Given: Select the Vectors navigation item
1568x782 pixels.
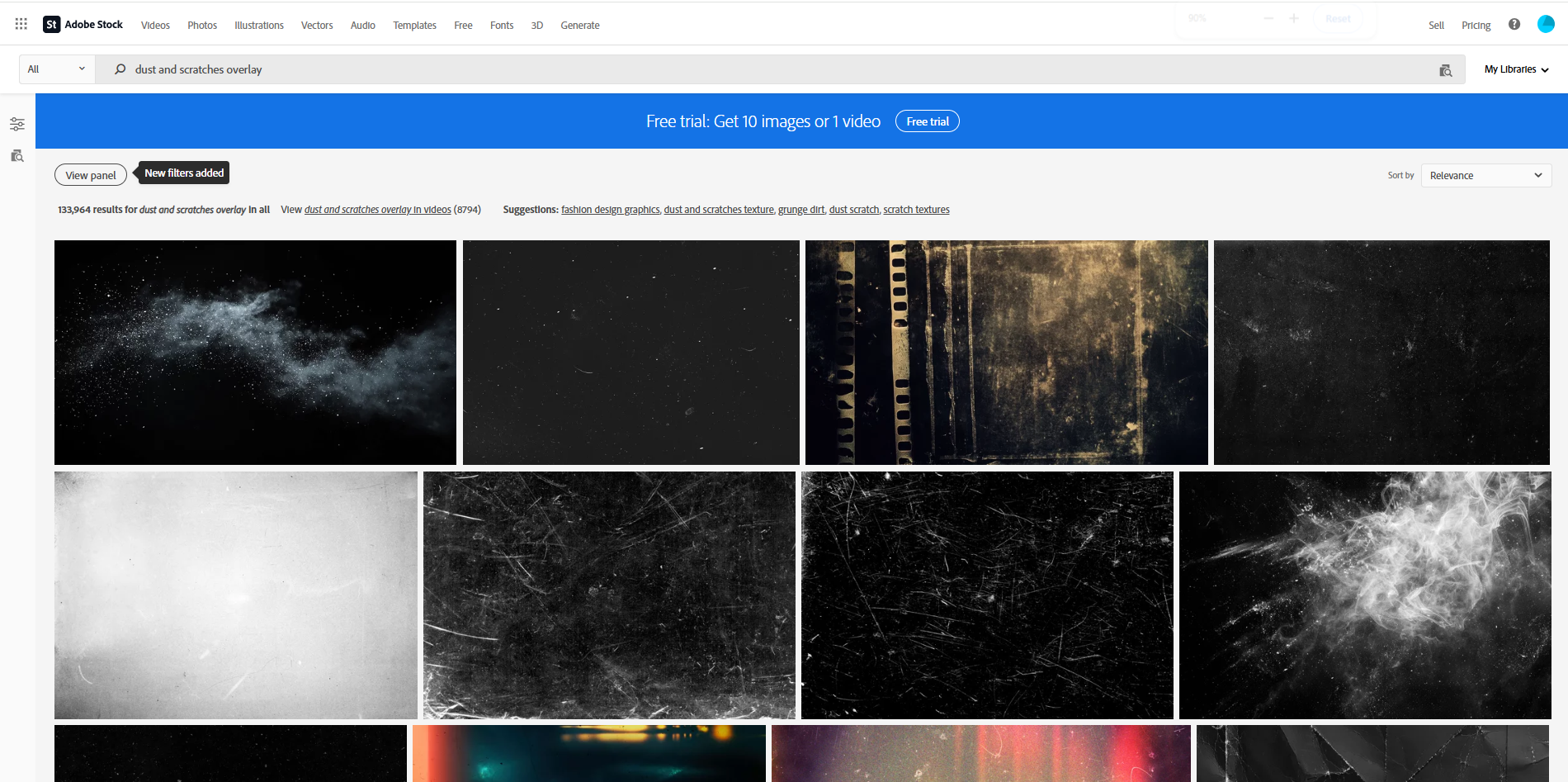Looking at the screenshot, I should [317, 25].
